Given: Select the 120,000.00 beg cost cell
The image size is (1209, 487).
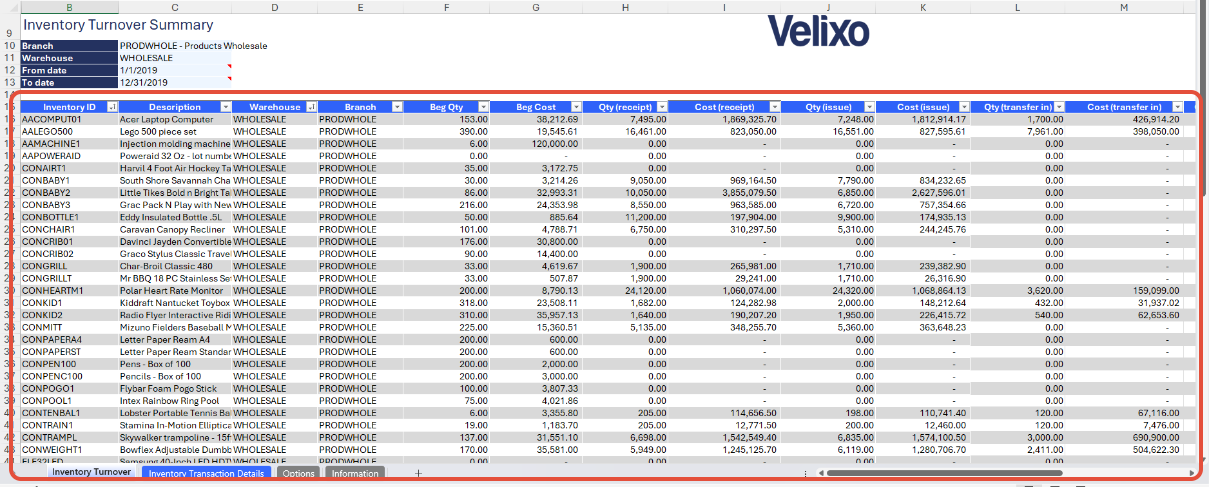Looking at the screenshot, I should pyautogui.click(x=537, y=143).
